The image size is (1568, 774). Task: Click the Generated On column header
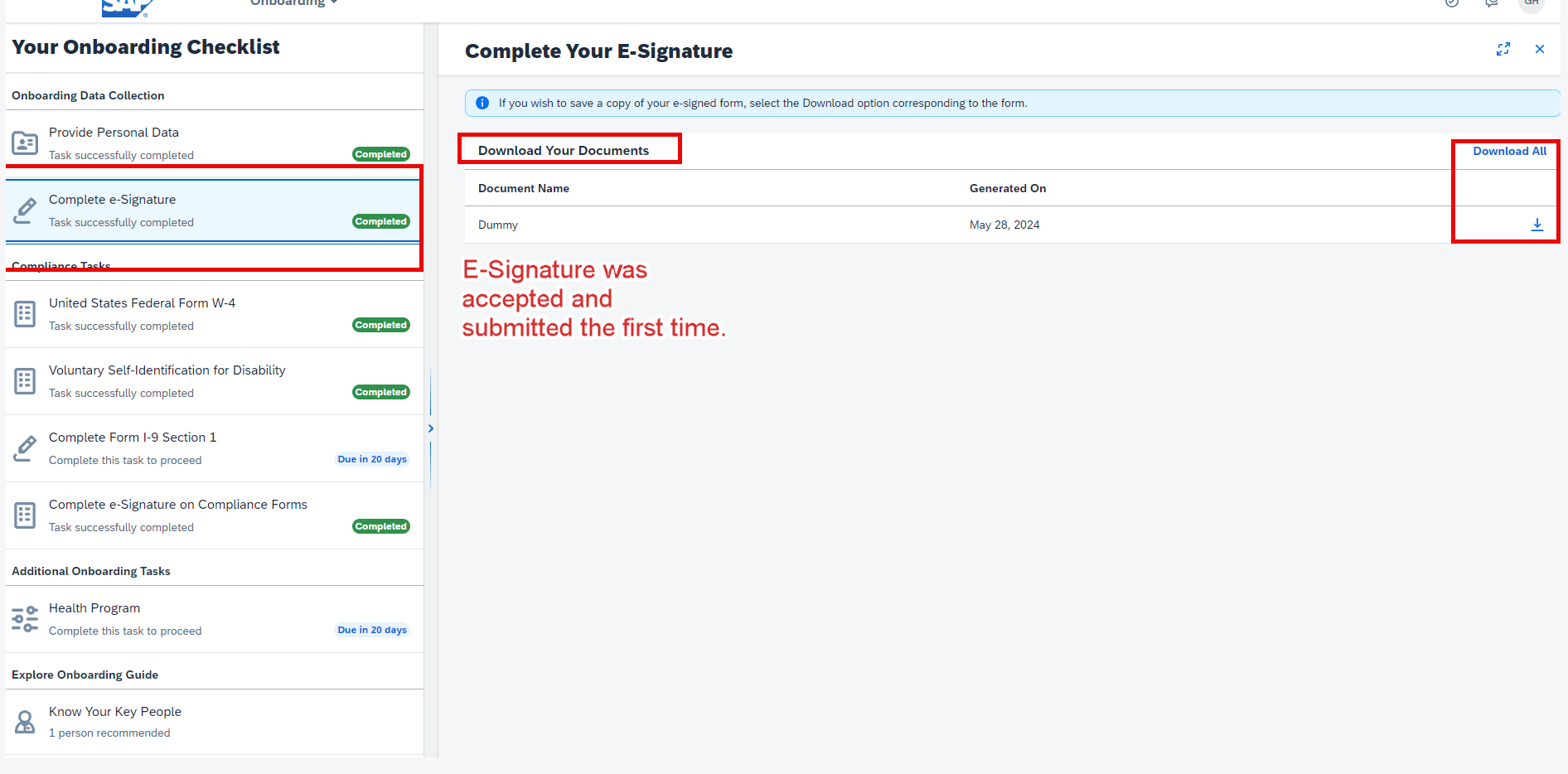[1008, 188]
